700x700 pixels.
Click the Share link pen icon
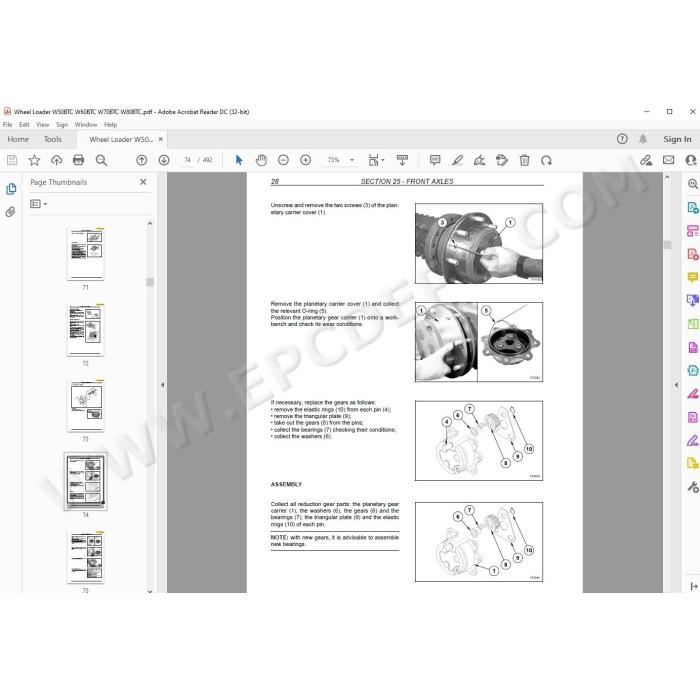[646, 160]
